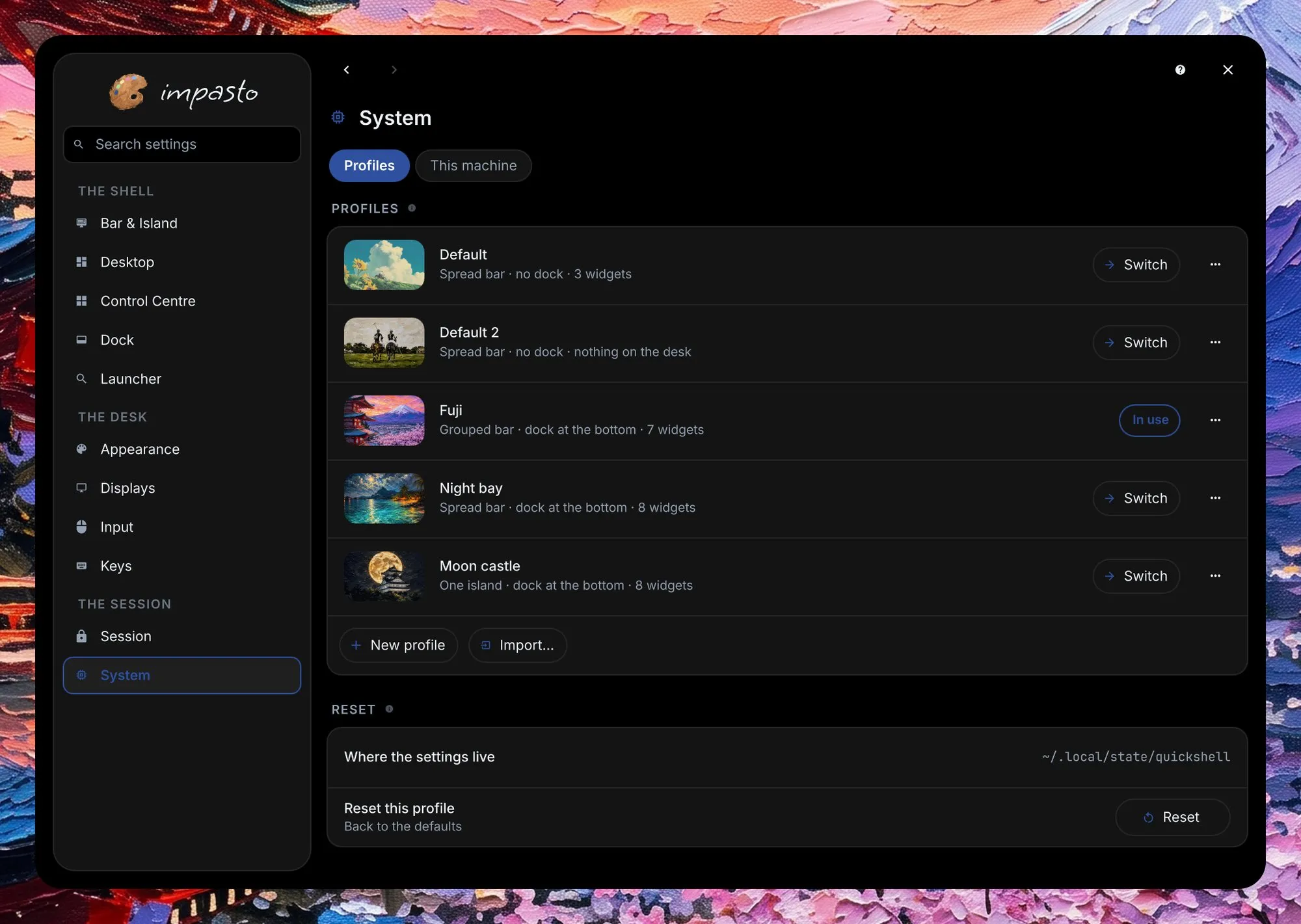
Task: Switch to the This machine tab
Action: point(474,166)
